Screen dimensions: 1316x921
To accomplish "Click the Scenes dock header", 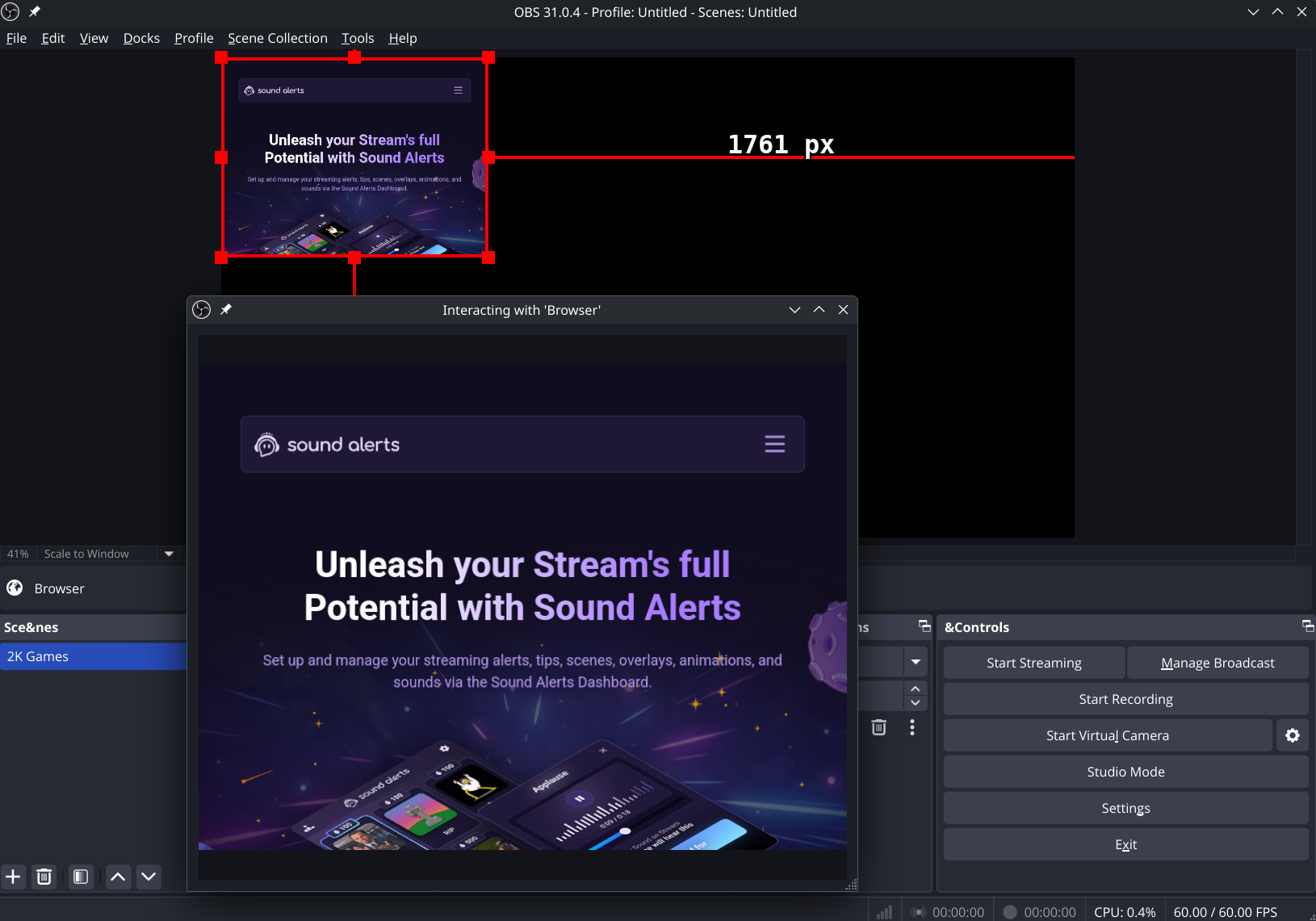I will click(93, 627).
